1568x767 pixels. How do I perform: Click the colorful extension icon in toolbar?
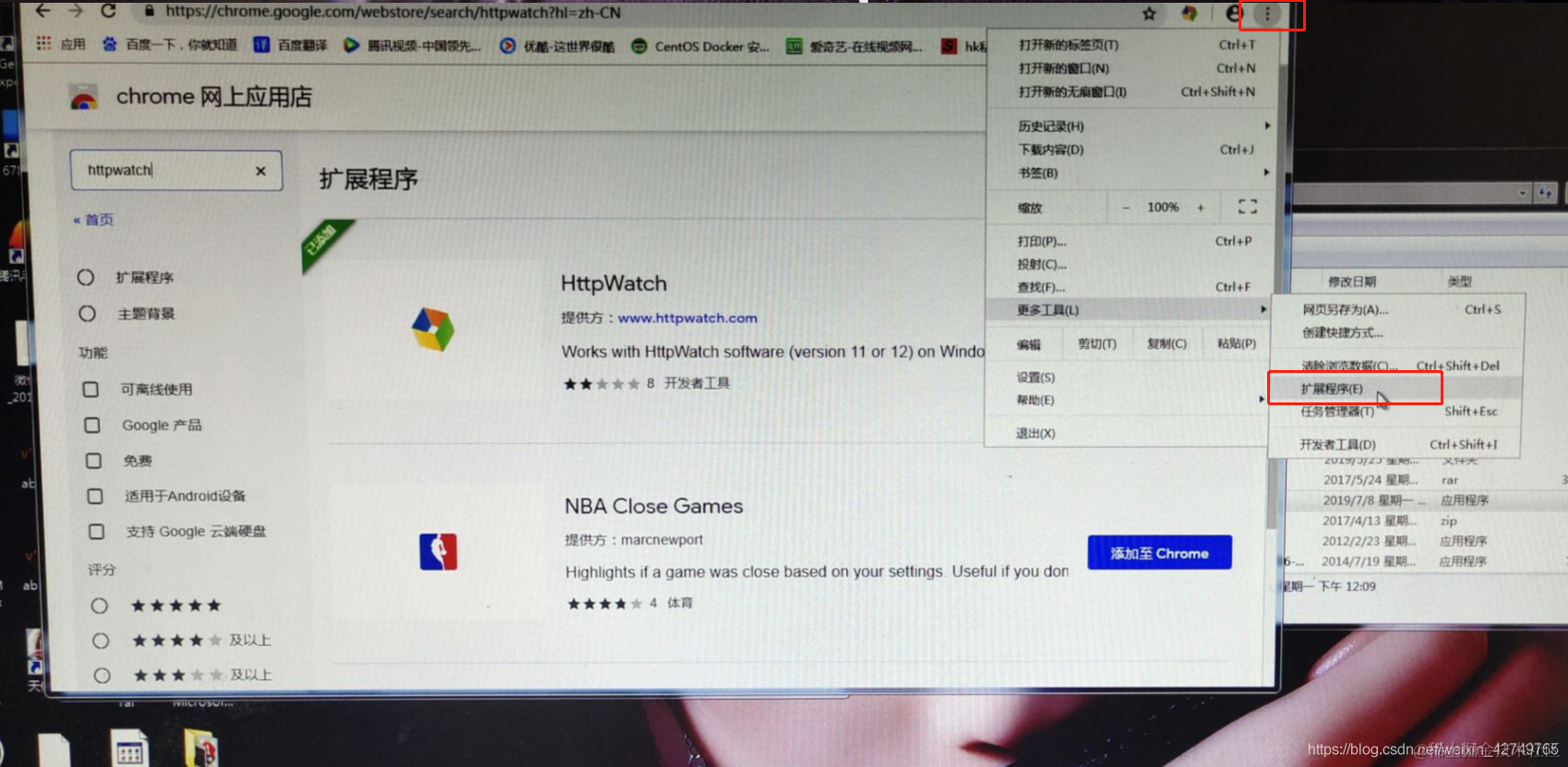point(1190,13)
